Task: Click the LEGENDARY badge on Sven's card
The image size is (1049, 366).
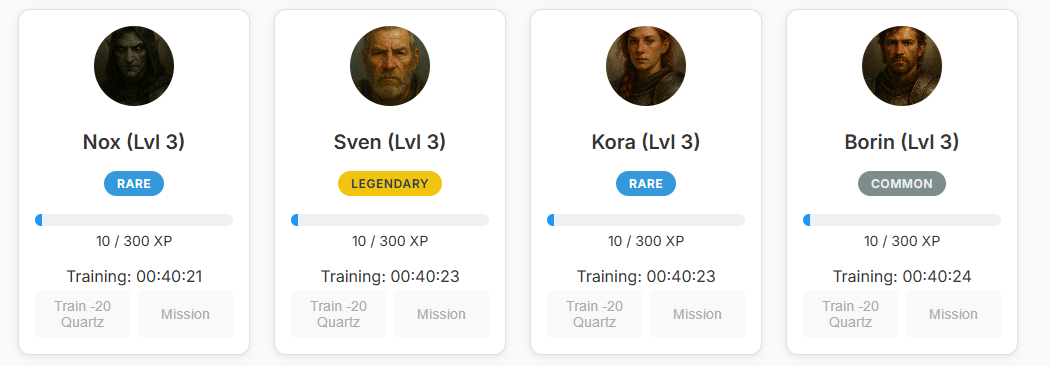Action: pyautogui.click(x=390, y=183)
